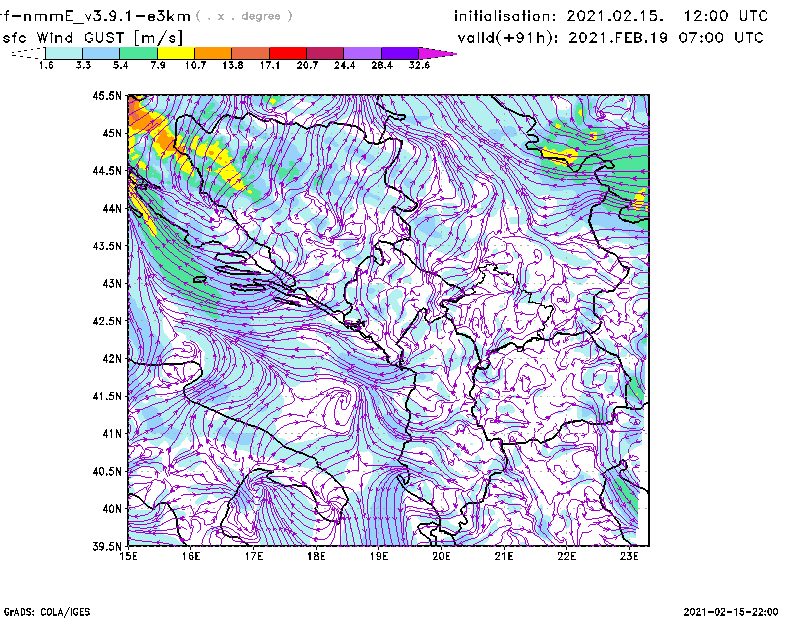The height and width of the screenshot is (618, 800).
Task: Click the initialisation time '12:00 UTC'
Action: click(x=726, y=16)
